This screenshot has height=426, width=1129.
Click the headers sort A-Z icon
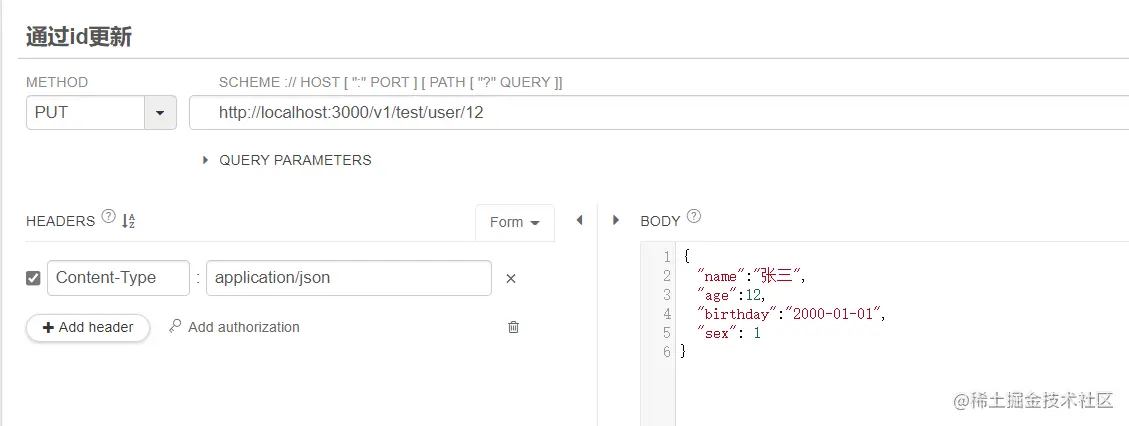[x=128, y=221]
